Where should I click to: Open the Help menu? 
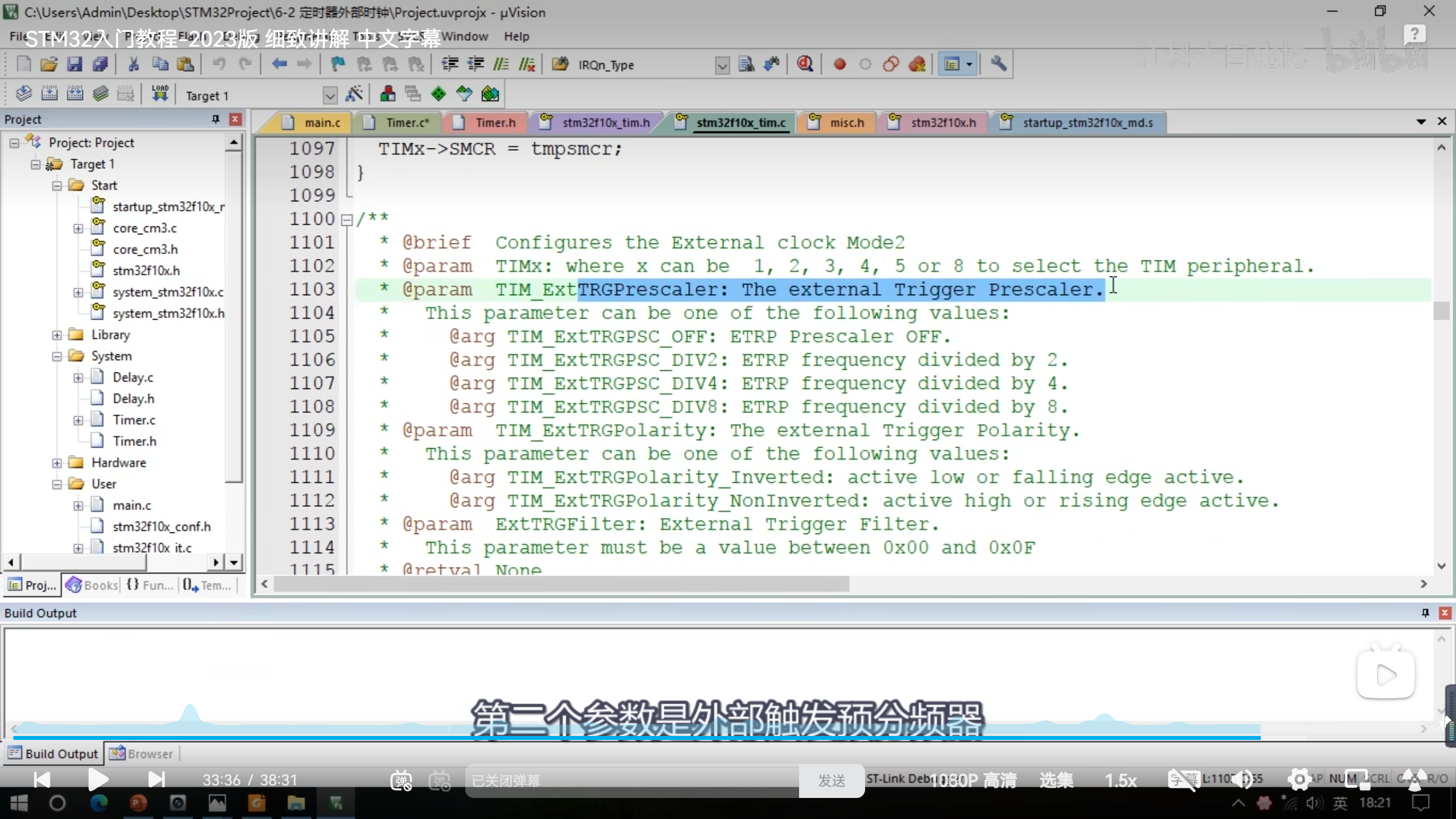coord(516,36)
